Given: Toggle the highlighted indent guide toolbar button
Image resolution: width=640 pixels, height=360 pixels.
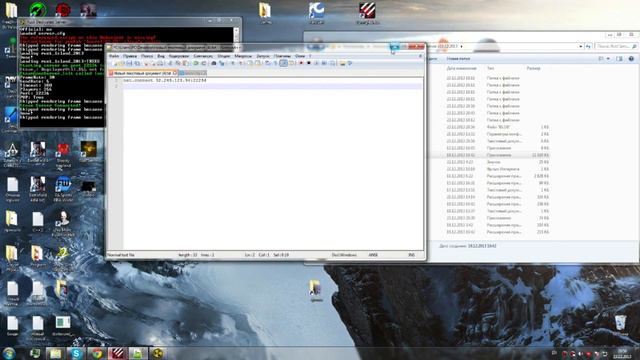Looking at the screenshot, I should (x=284, y=63).
